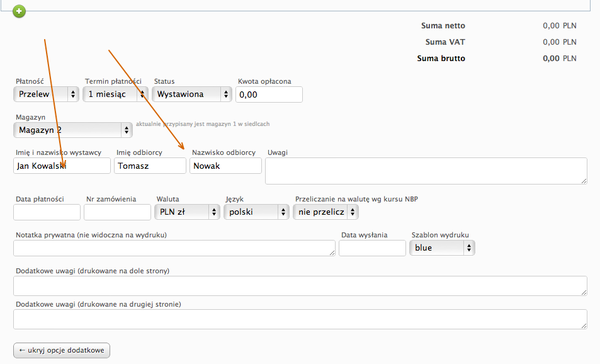The image size is (600, 364).
Task: Click the Kwota opłacona amount field
Action: tap(269, 95)
